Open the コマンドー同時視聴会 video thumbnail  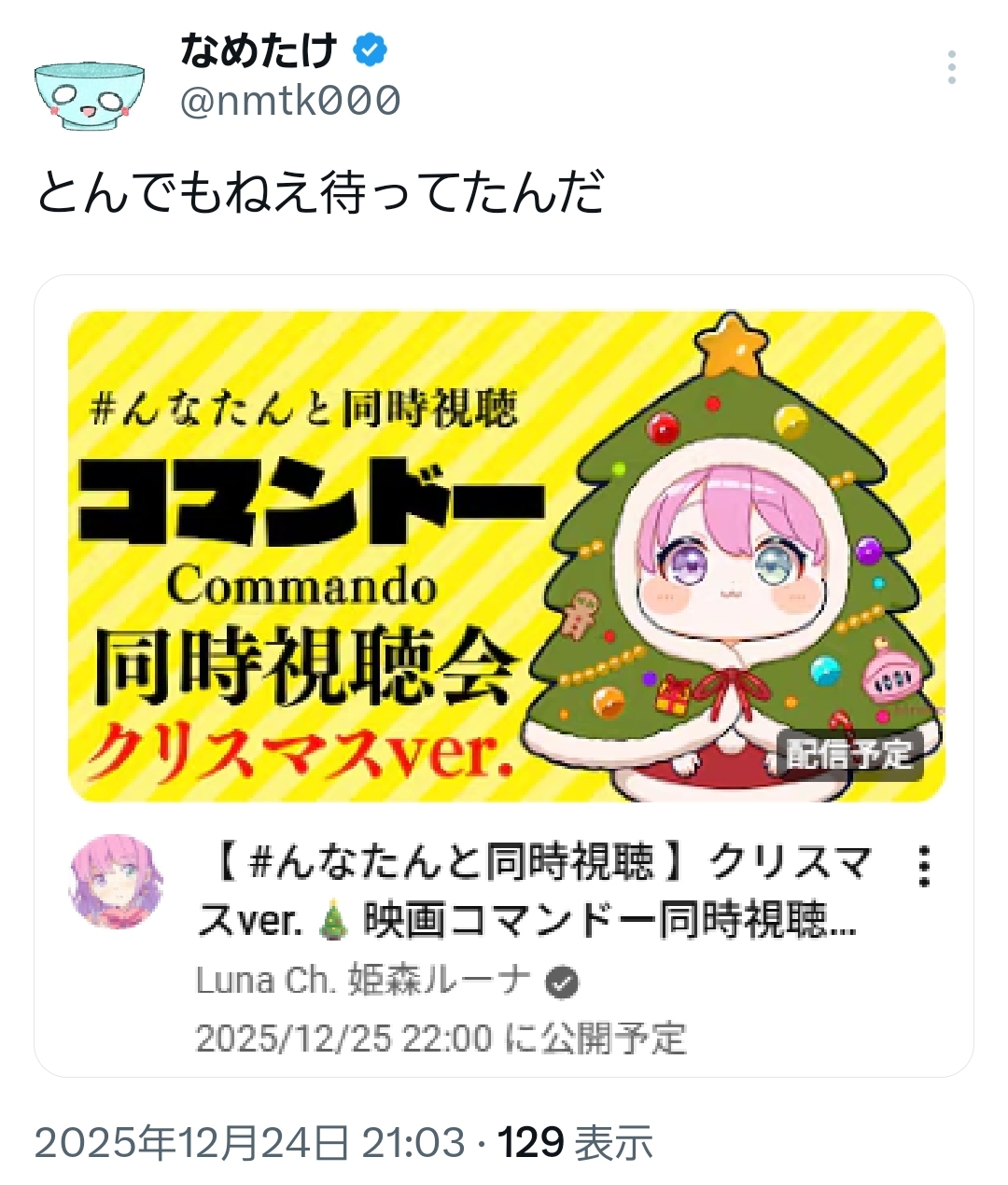[x=506, y=556]
